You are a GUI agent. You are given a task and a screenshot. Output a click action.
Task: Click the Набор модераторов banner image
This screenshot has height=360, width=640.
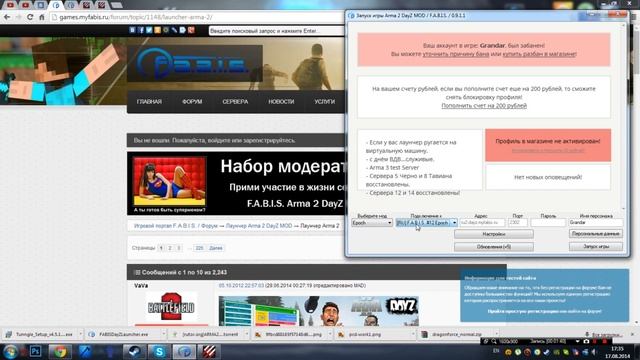236,183
